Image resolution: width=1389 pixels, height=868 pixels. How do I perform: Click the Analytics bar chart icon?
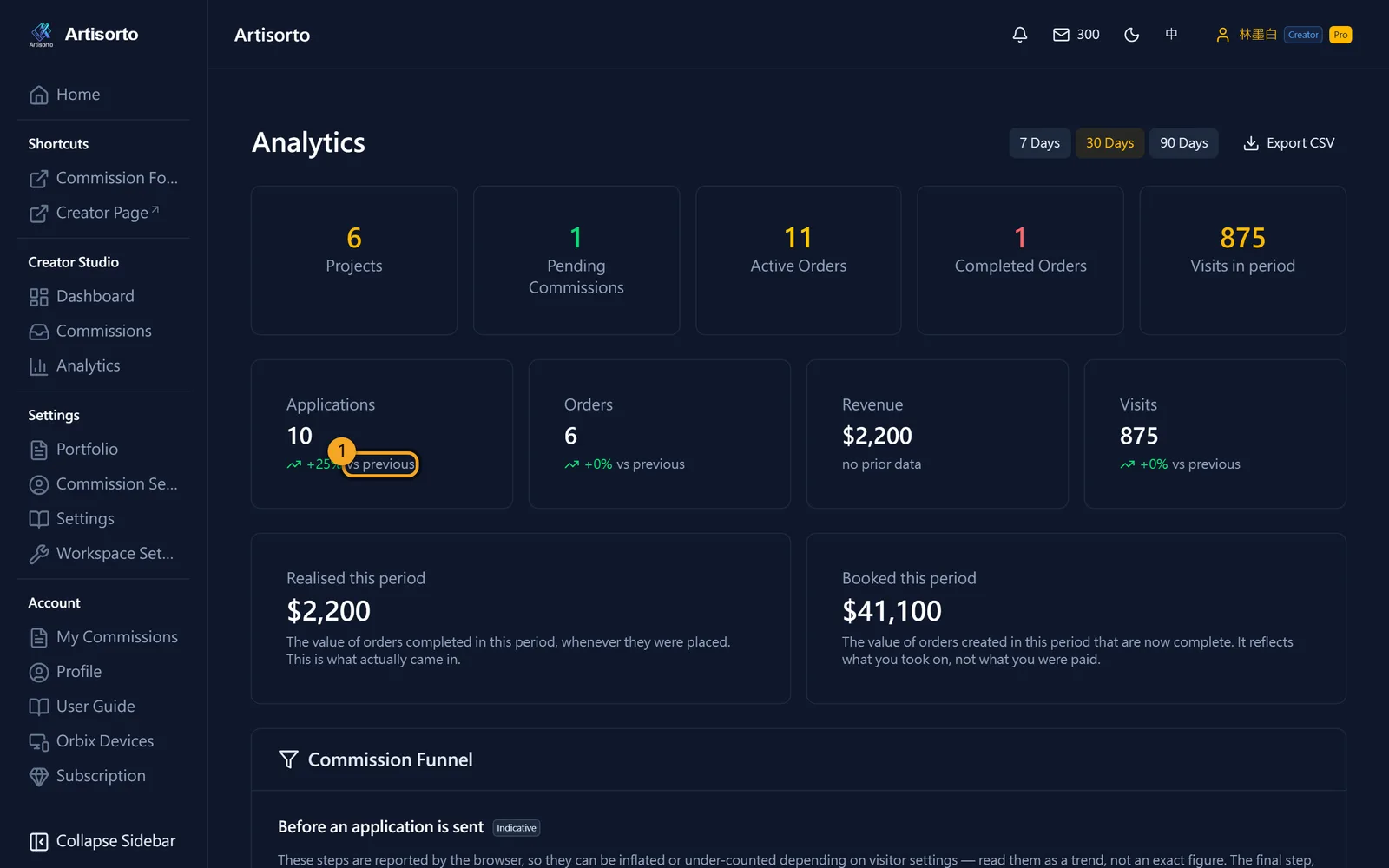coord(39,366)
